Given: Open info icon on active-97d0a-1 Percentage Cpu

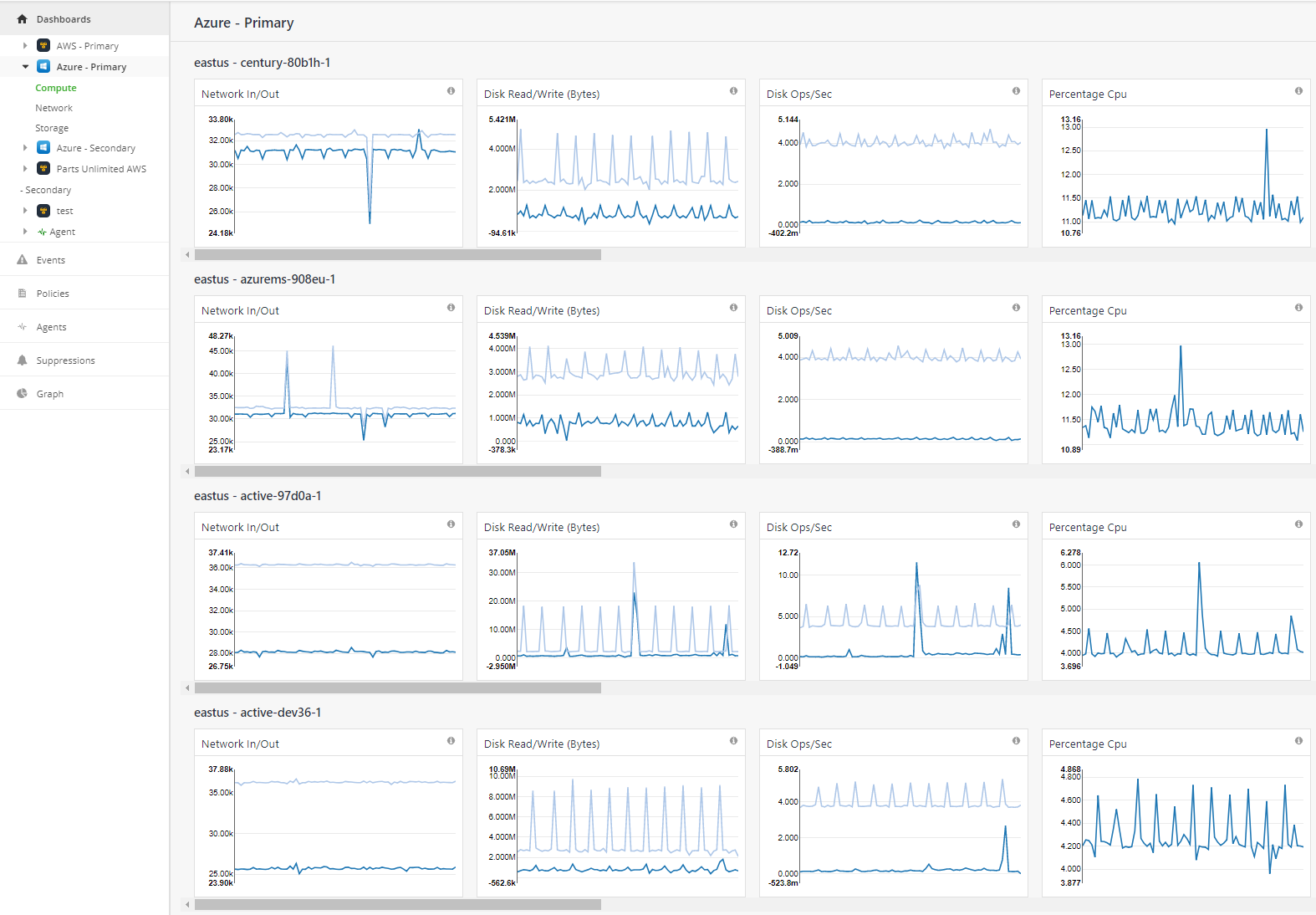Looking at the screenshot, I should [1298, 524].
